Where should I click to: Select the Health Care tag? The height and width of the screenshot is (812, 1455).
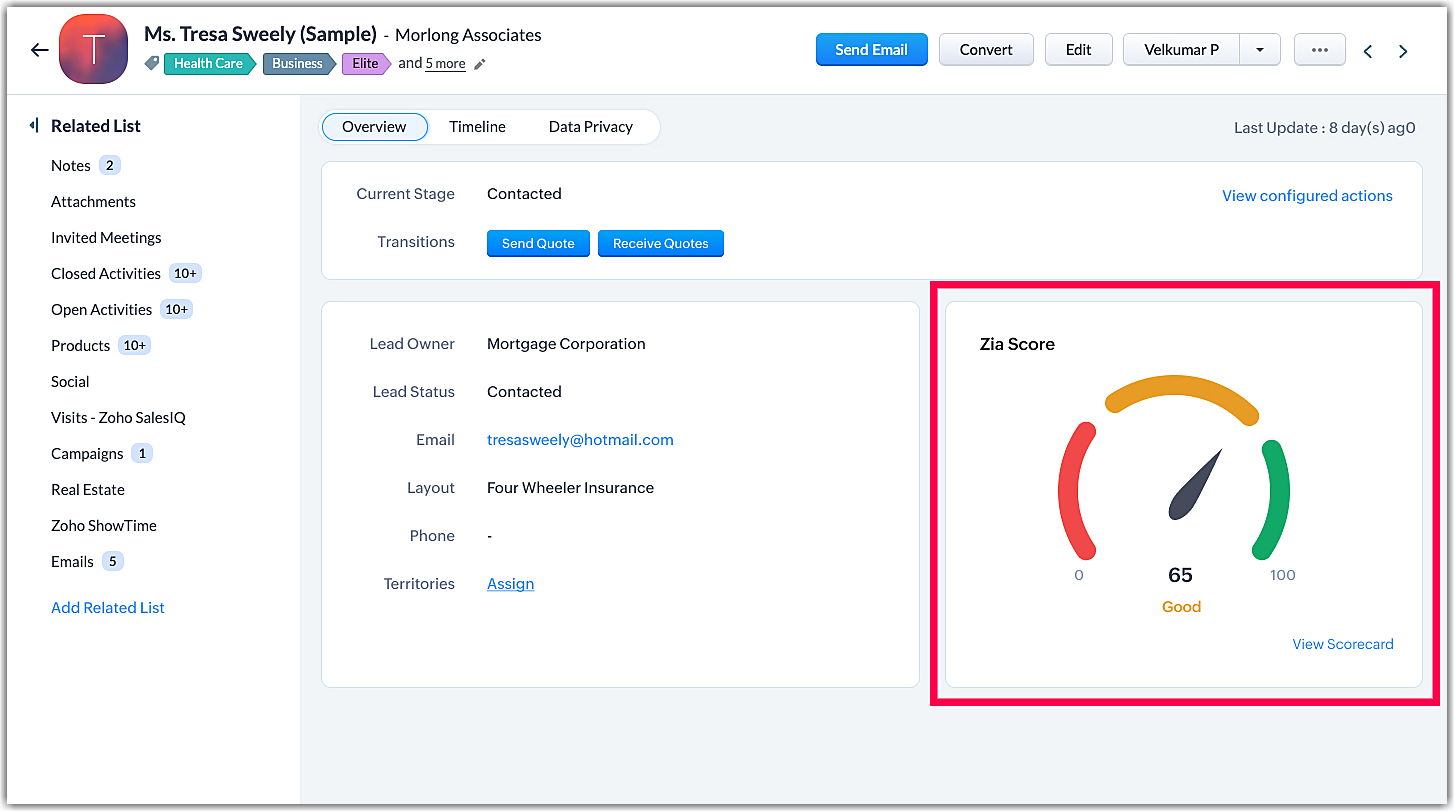click(209, 63)
